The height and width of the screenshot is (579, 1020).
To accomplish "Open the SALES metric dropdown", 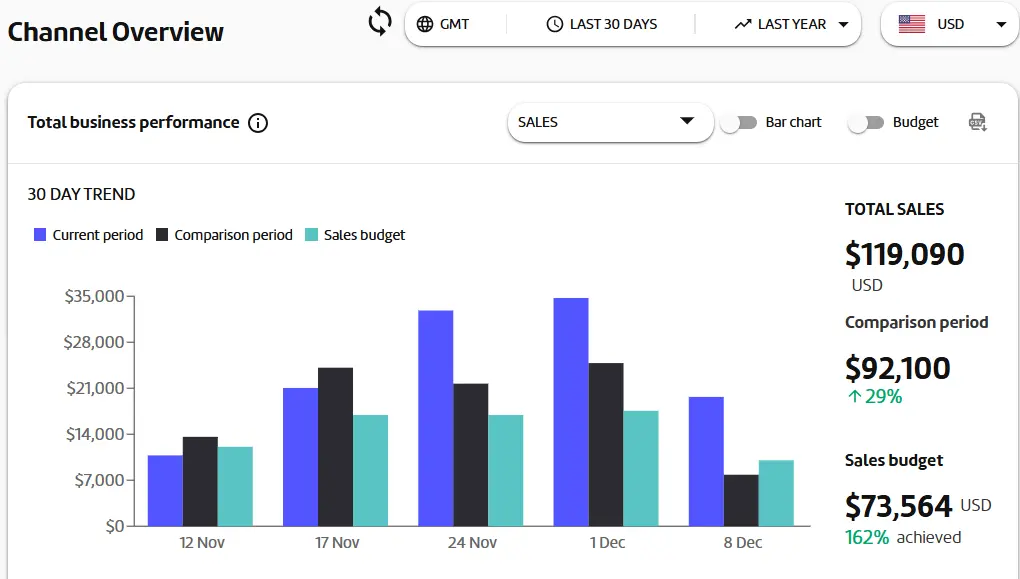I will 610,122.
